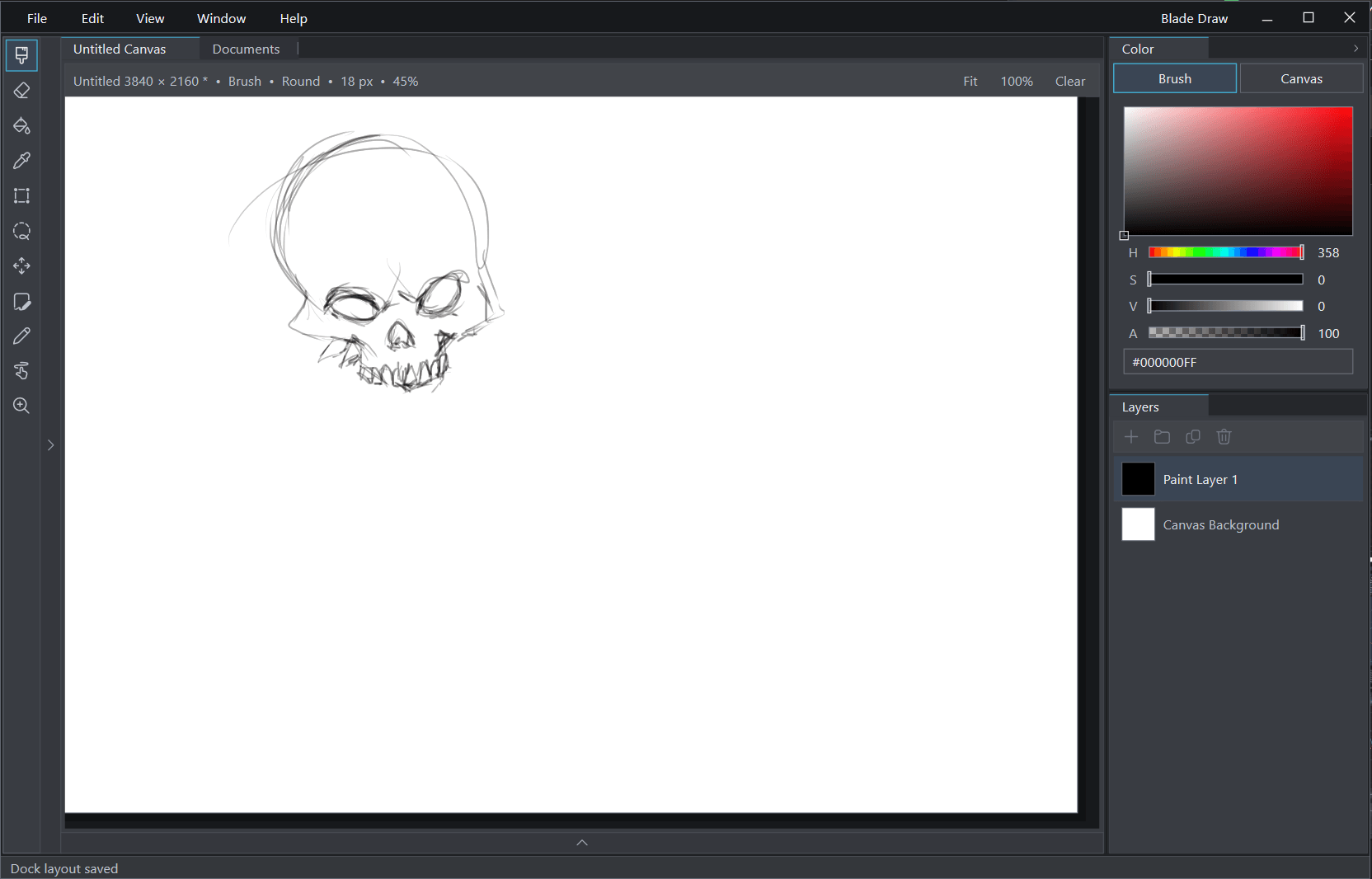This screenshot has height=879, width=1372.
Task: Create a new layer group folder
Action: 1162,437
